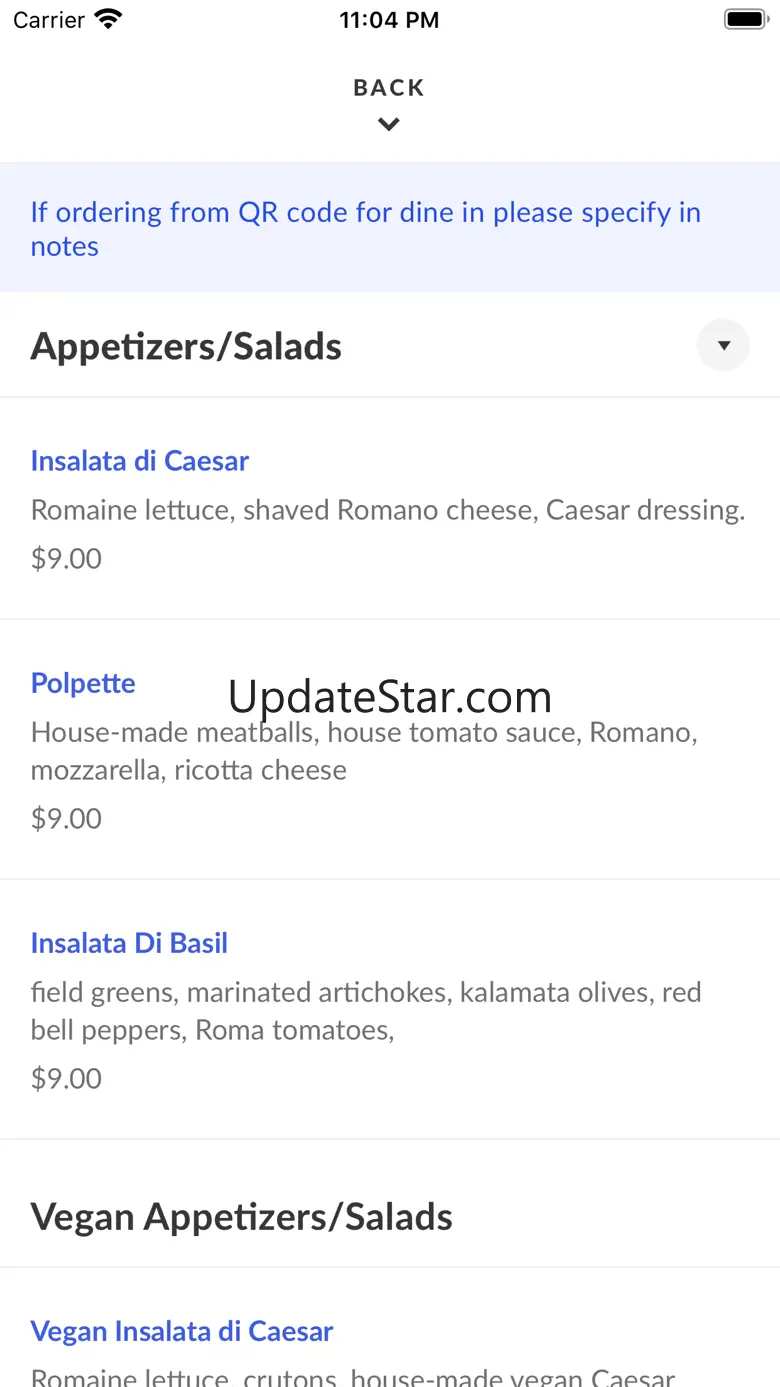
Task: Click the down chevron below BACK
Action: 389,125
